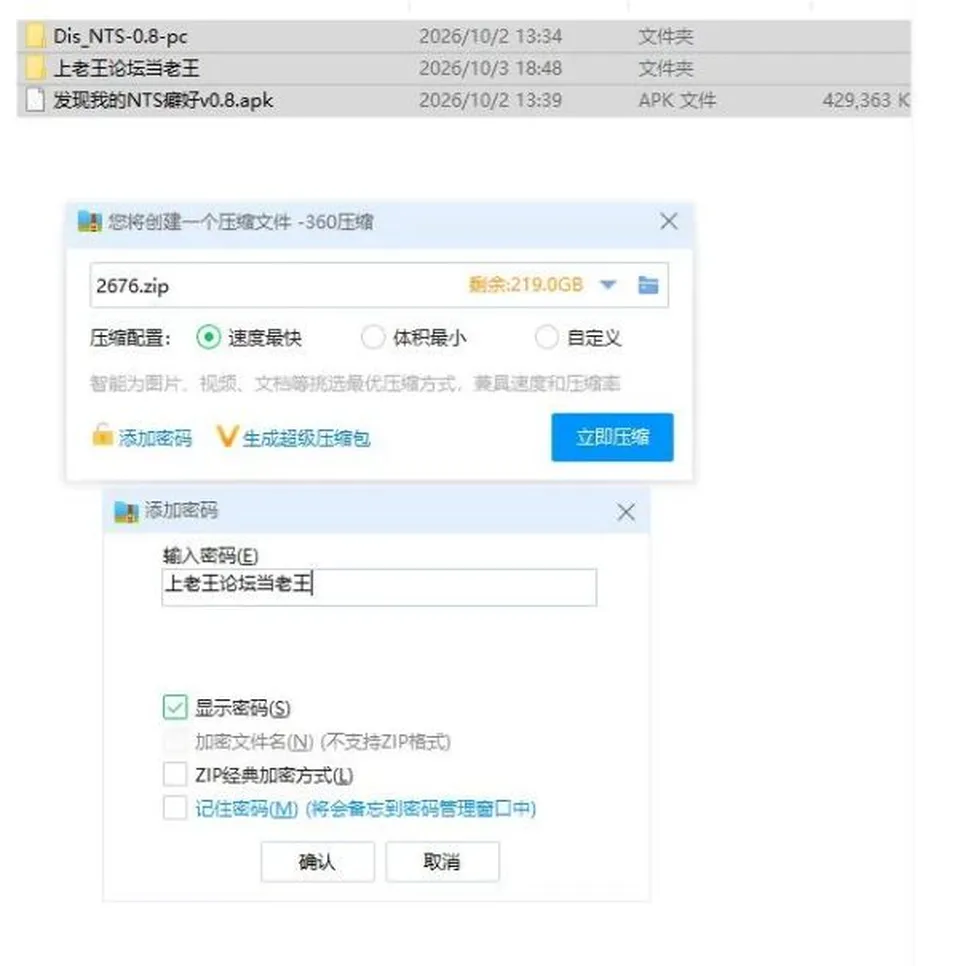Click the lock icon for 添加密码

click(x=102, y=435)
